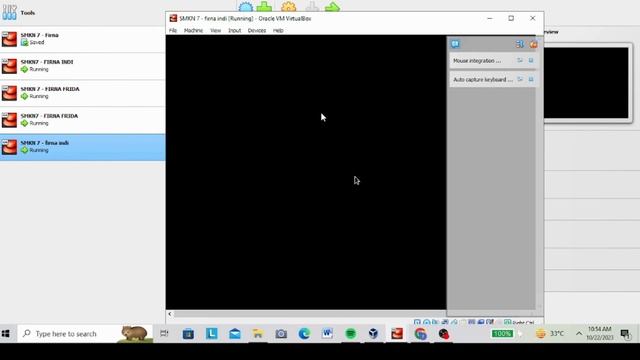640x360 pixels.
Task: Open the Input menu
Action: click(x=234, y=31)
